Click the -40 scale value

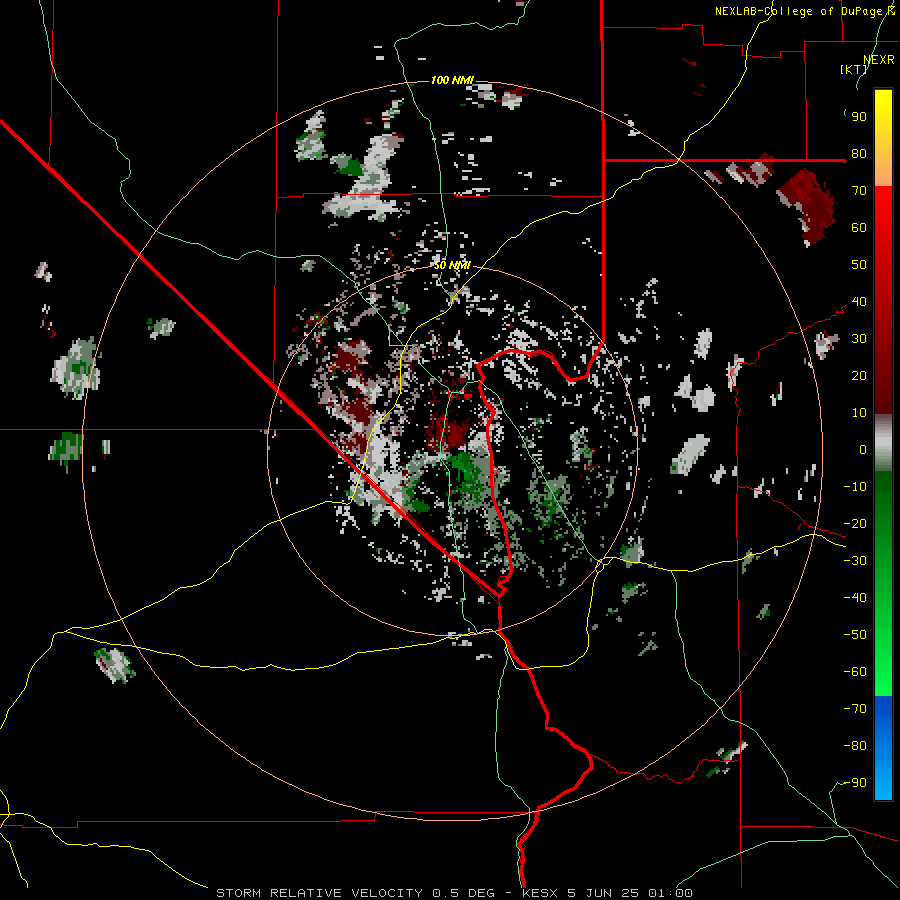click(x=855, y=598)
